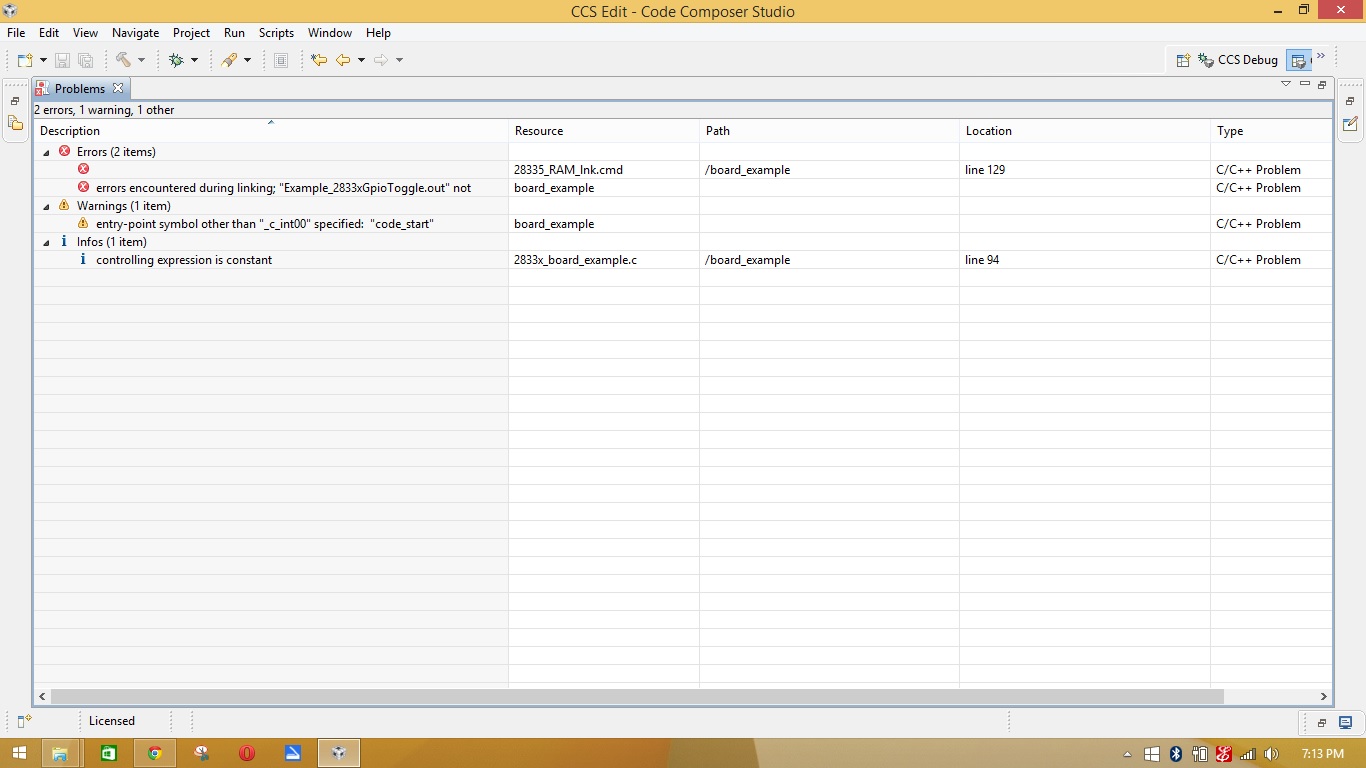Click the status bar icon beside Licensed

[x=25, y=721]
